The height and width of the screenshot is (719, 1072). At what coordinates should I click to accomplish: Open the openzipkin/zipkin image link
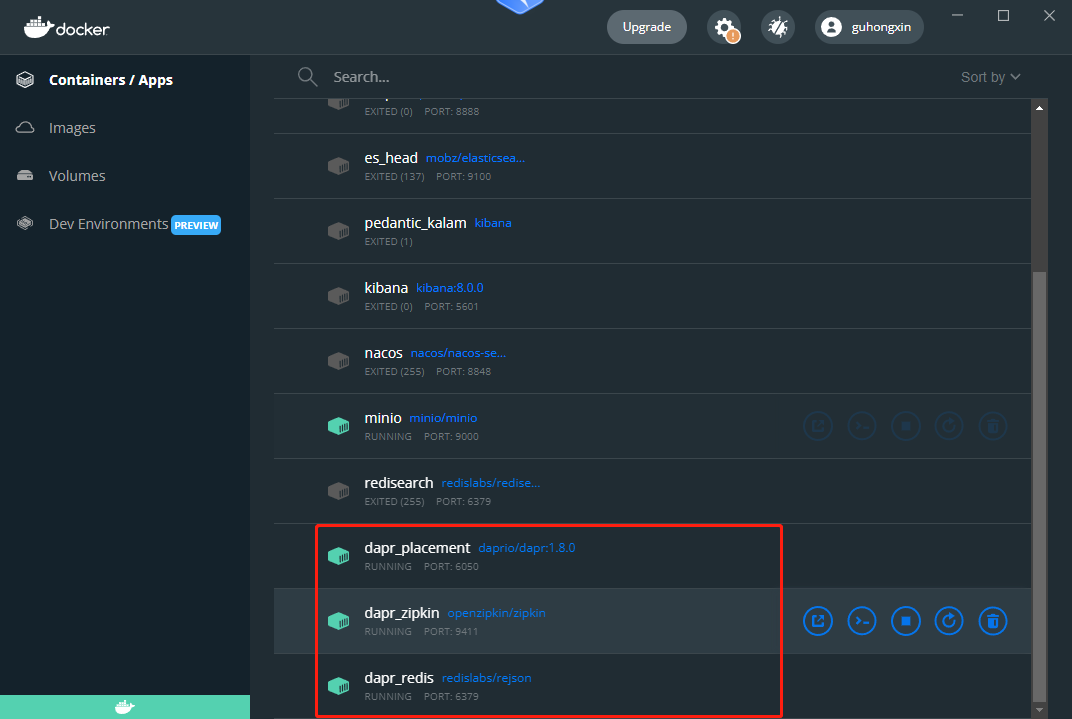coord(496,613)
